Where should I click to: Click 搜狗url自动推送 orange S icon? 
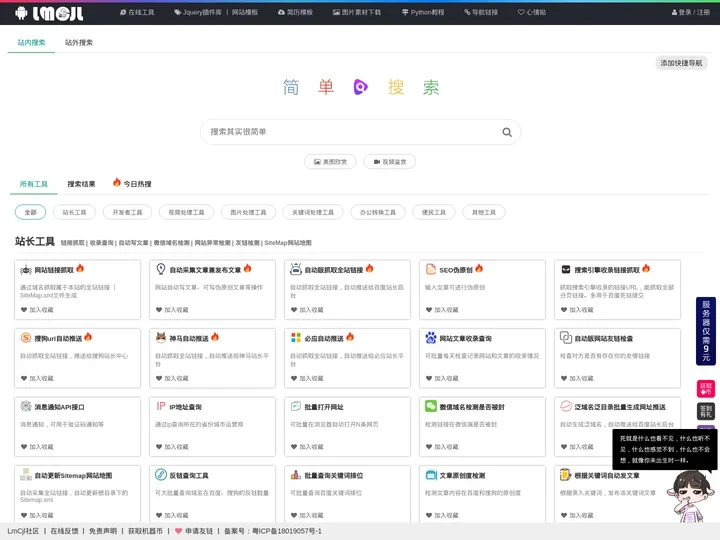click(x=26, y=338)
